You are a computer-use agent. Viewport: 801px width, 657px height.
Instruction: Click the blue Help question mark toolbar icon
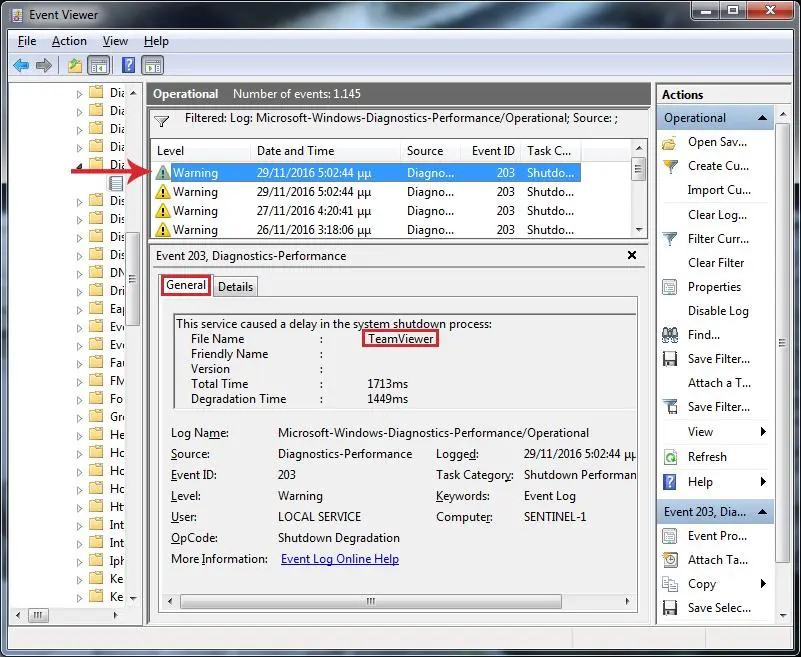click(128, 65)
